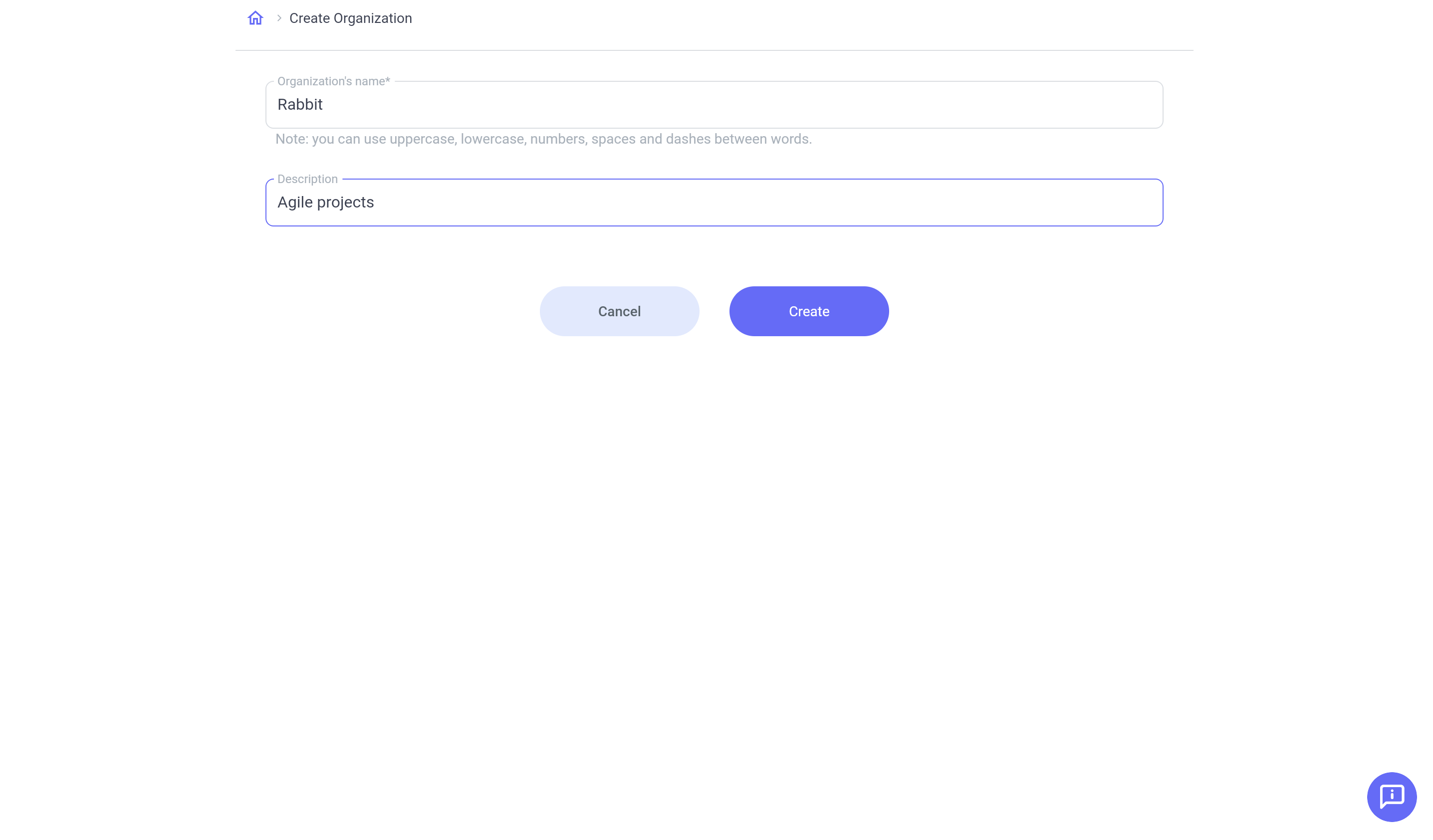The width and height of the screenshot is (1433, 840).
Task: Click the word "Rabbit" in name field
Action: pyautogui.click(x=300, y=105)
